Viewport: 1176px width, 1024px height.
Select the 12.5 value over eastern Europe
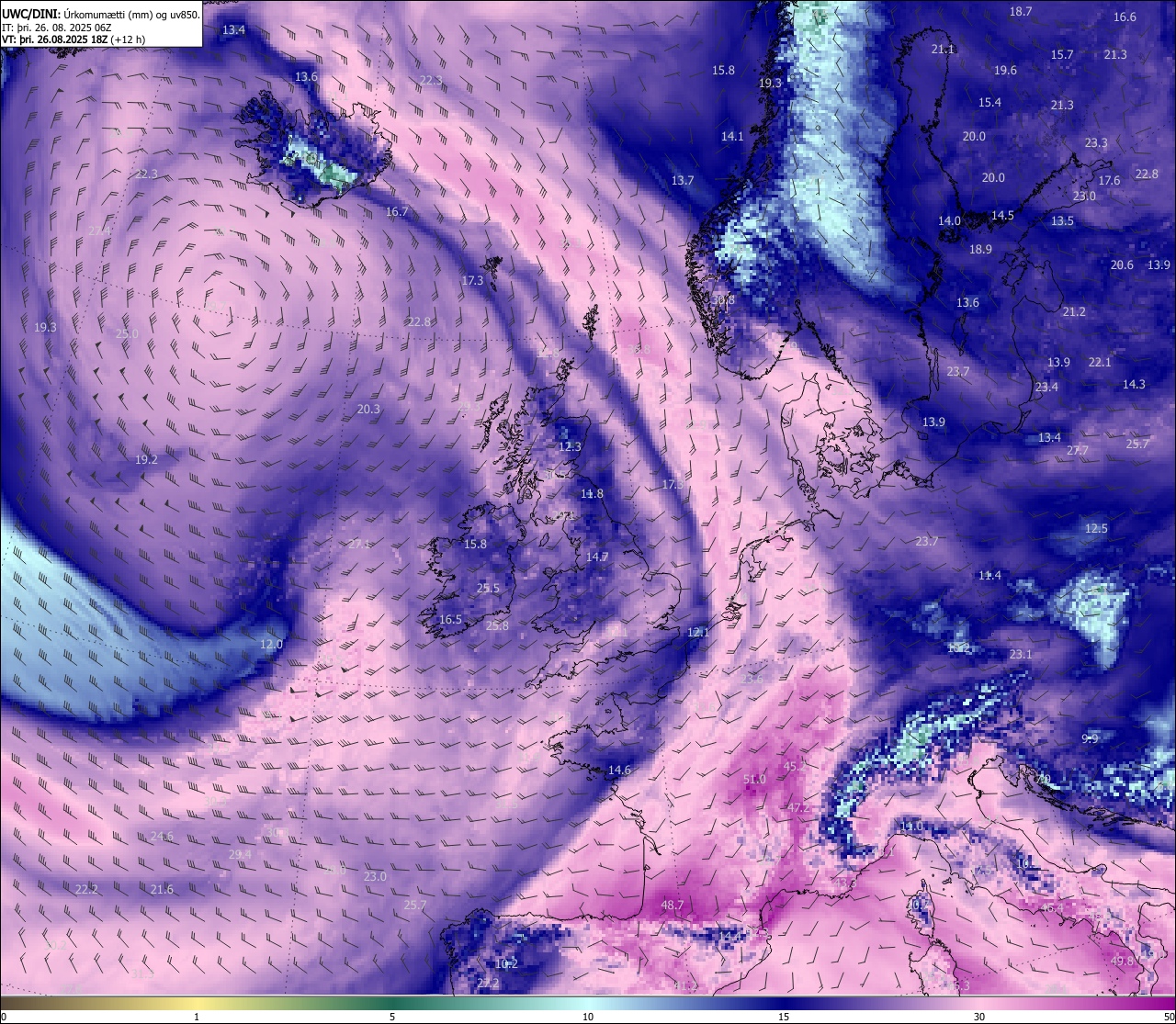pyautogui.click(x=1096, y=529)
